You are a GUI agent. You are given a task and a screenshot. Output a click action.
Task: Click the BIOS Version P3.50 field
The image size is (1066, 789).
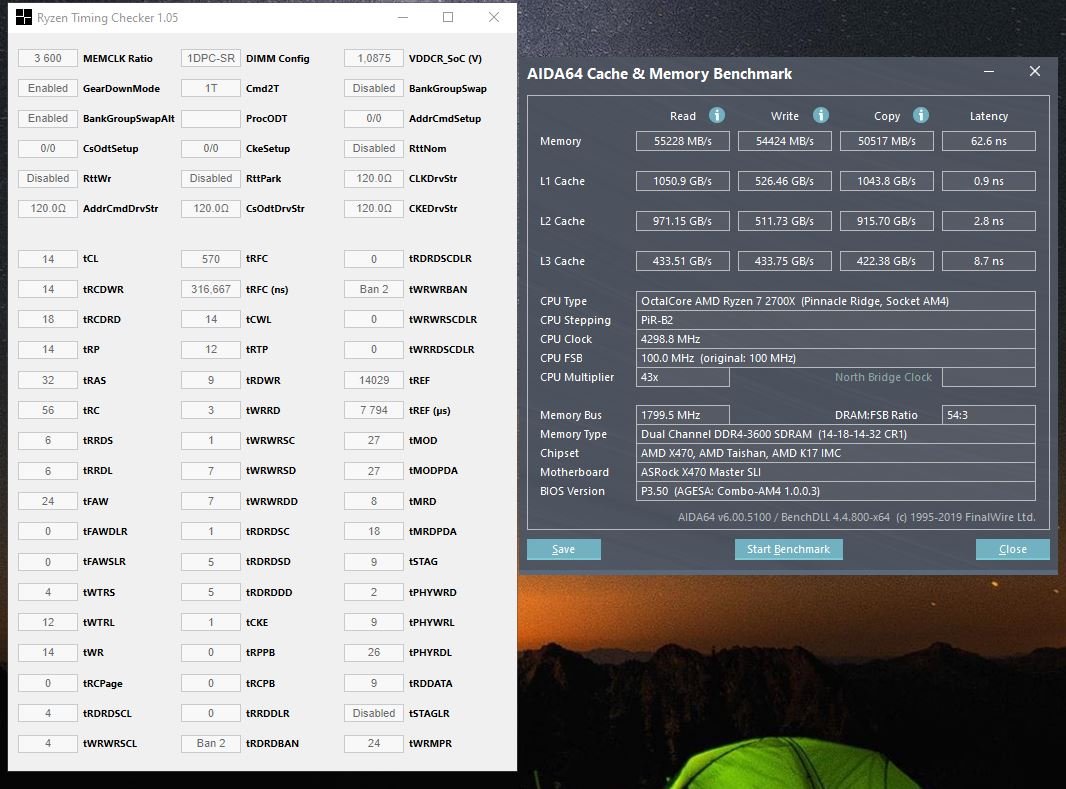tap(836, 491)
